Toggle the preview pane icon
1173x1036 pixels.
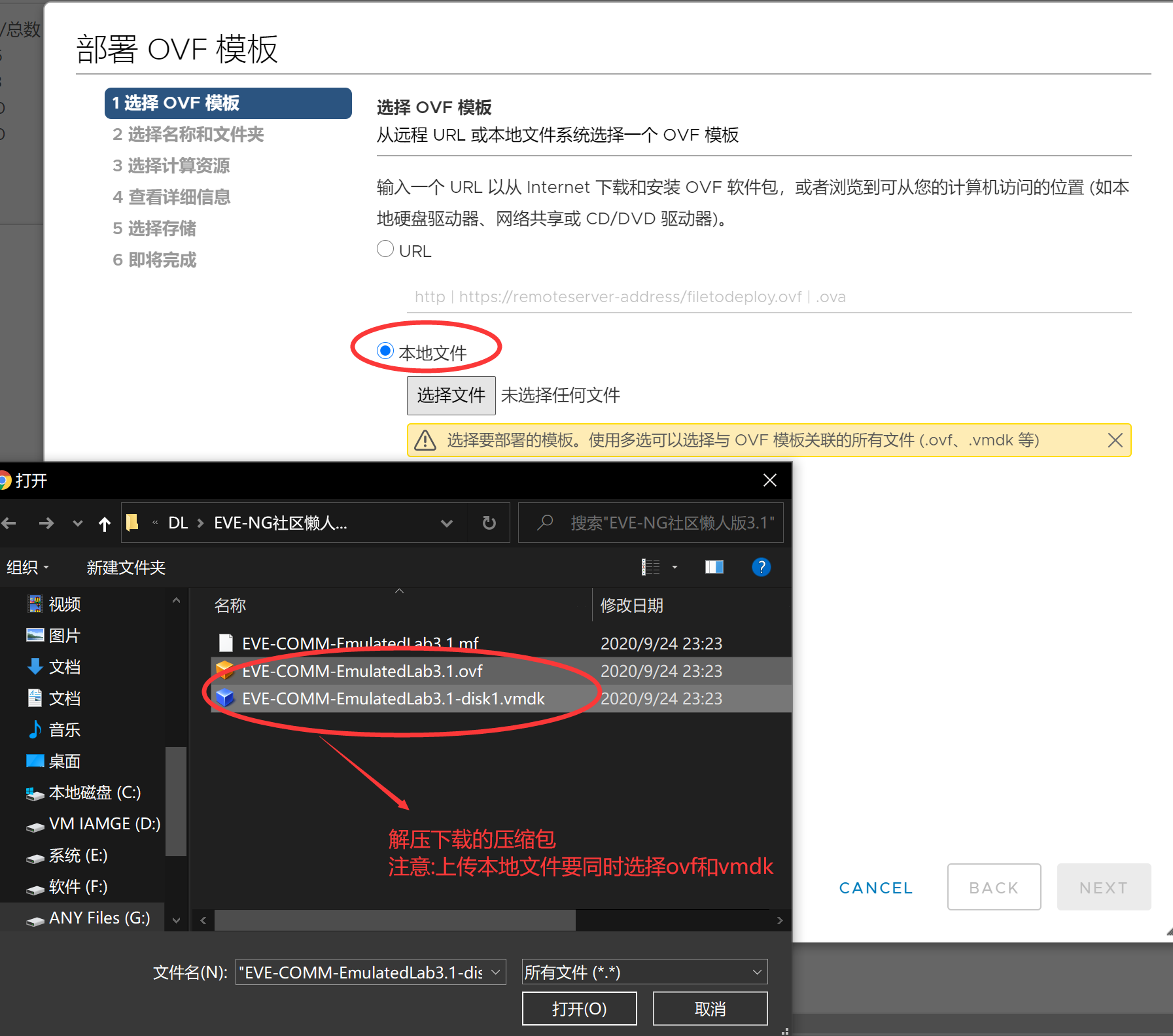(714, 567)
